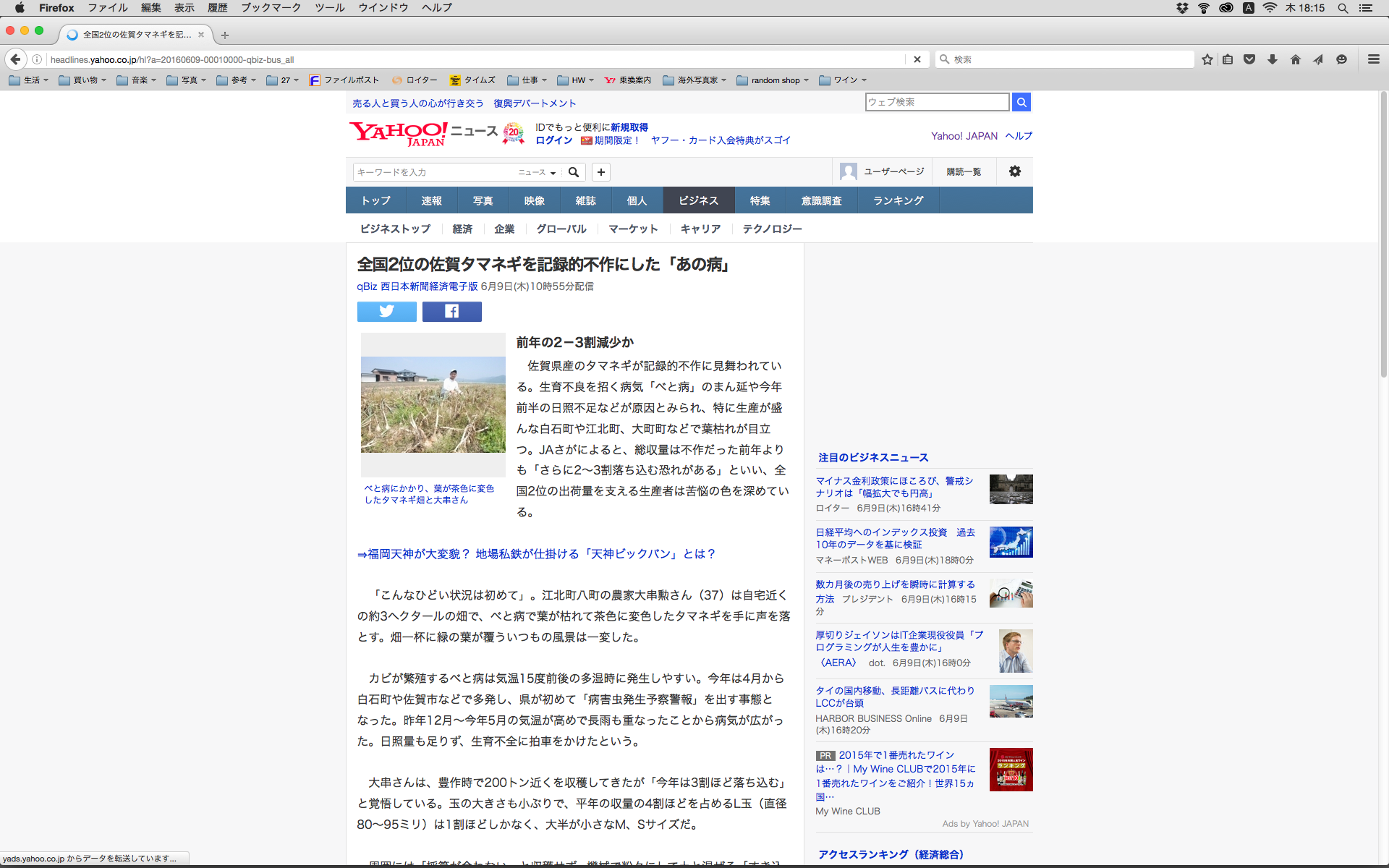Viewport: 1389px width, 868px height.
Task: Open ブックマーク menu in menu bar
Action: point(271,8)
